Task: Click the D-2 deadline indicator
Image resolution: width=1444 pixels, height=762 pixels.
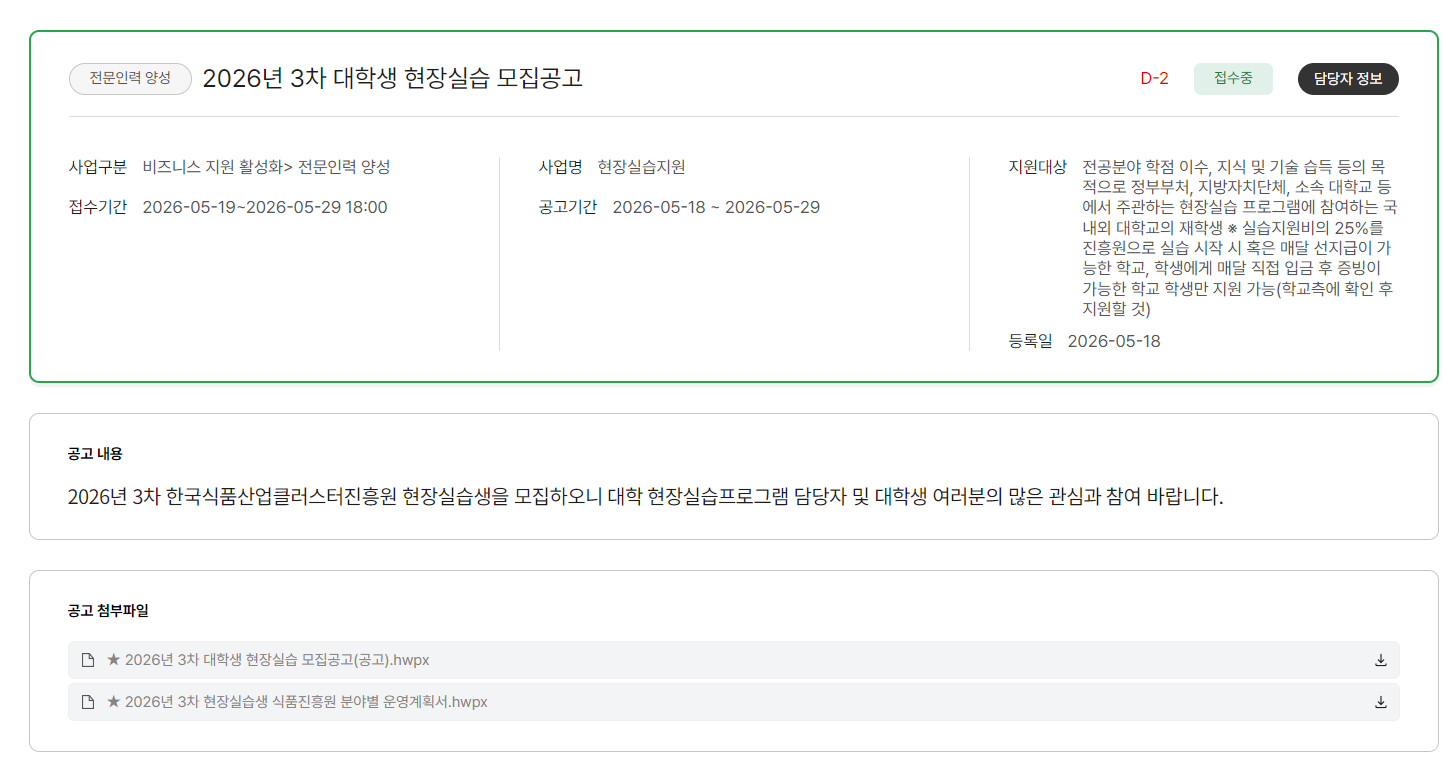Action: click(1154, 79)
